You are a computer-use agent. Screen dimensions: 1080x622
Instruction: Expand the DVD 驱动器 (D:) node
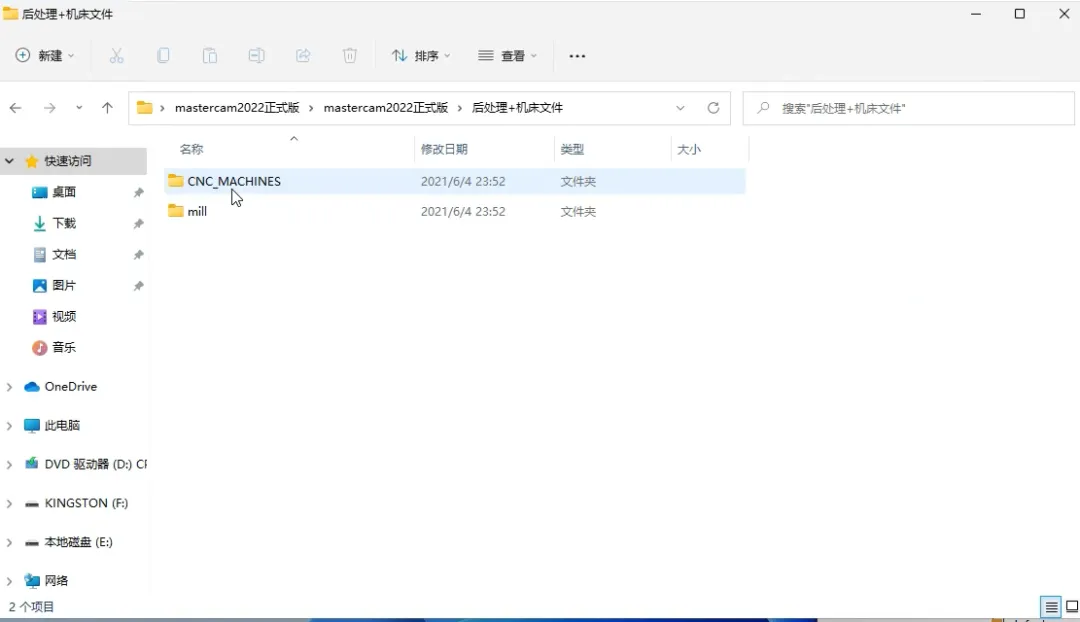pos(10,465)
